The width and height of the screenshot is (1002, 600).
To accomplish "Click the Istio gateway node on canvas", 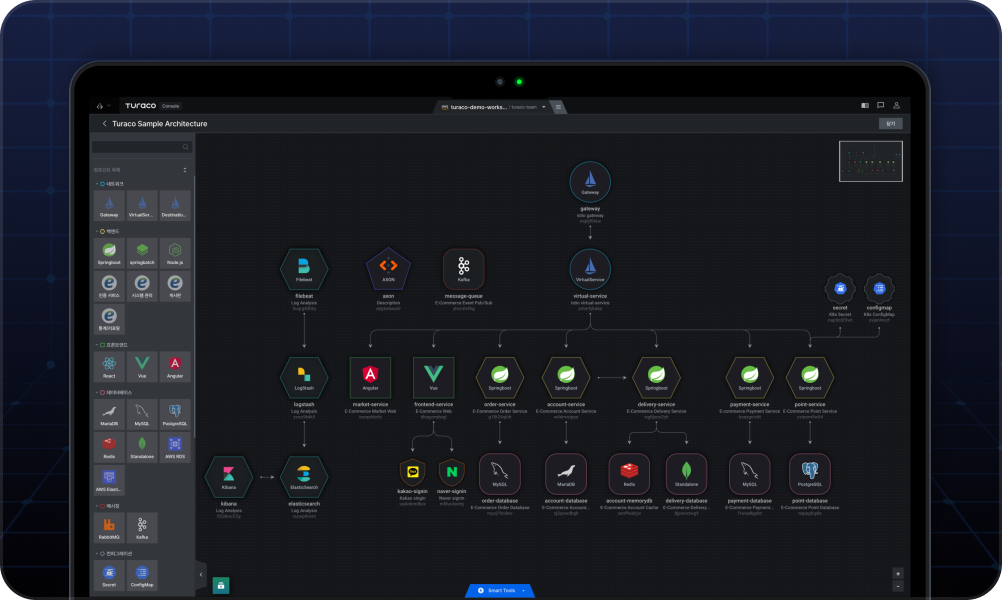I will [x=590, y=182].
